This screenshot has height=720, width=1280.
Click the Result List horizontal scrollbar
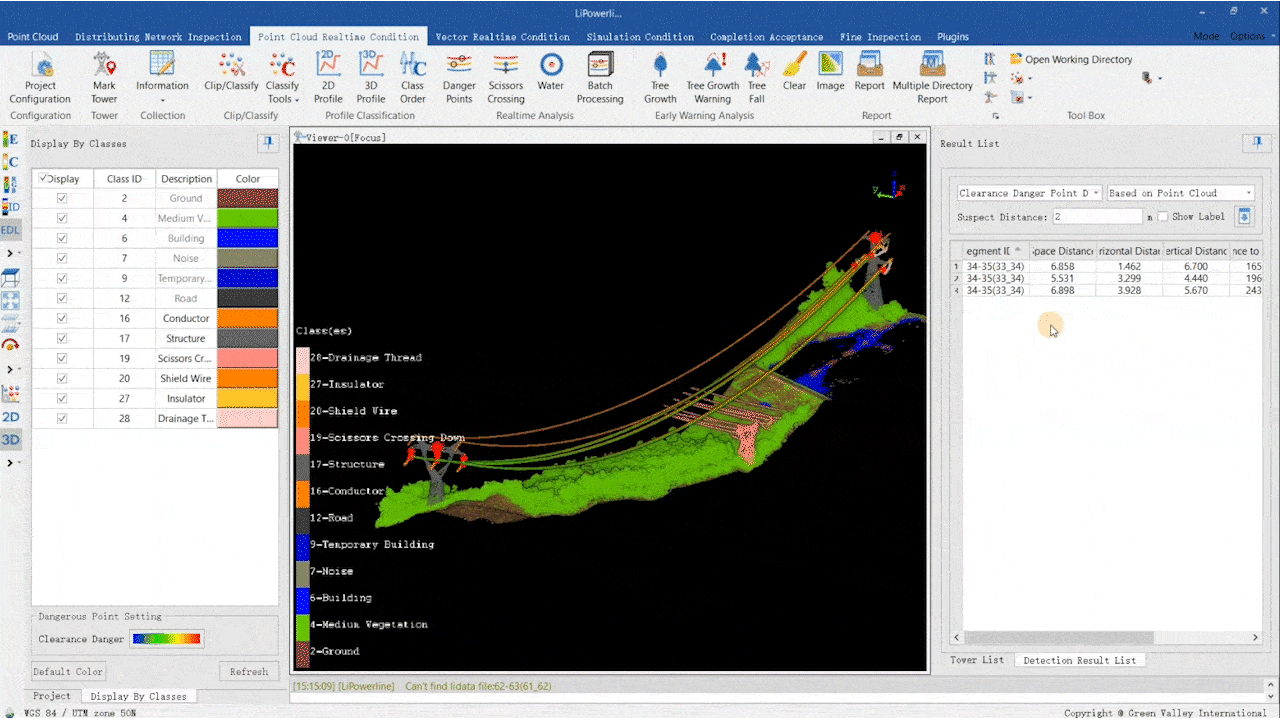coord(1059,638)
